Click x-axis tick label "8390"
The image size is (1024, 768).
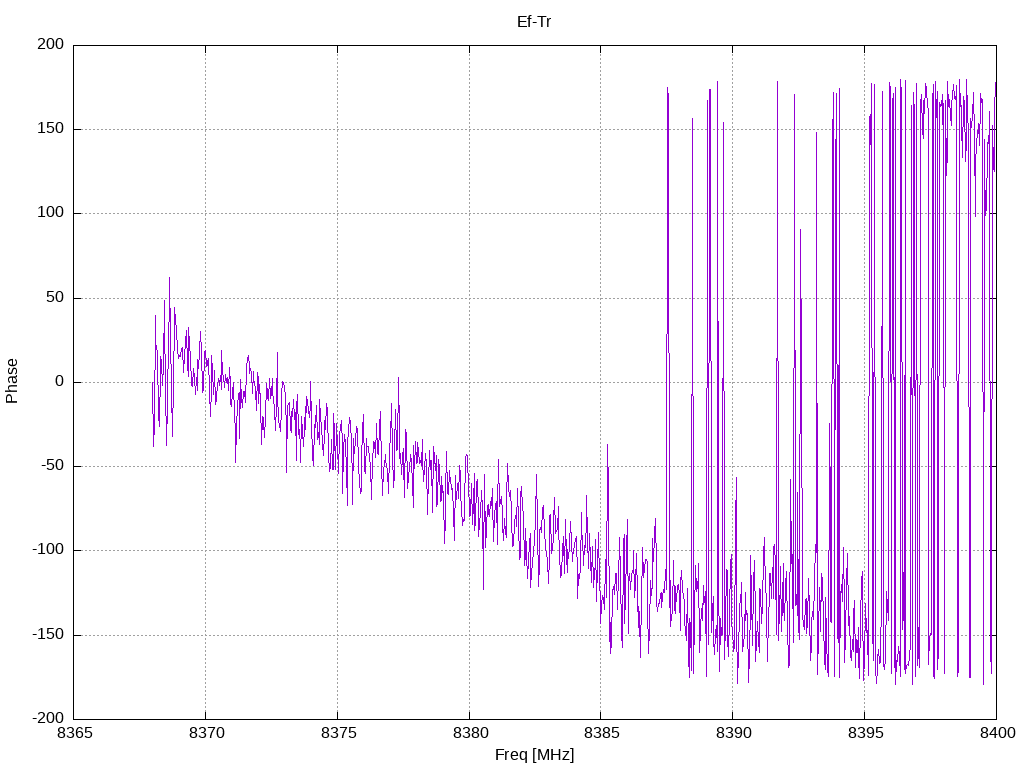tap(733, 733)
